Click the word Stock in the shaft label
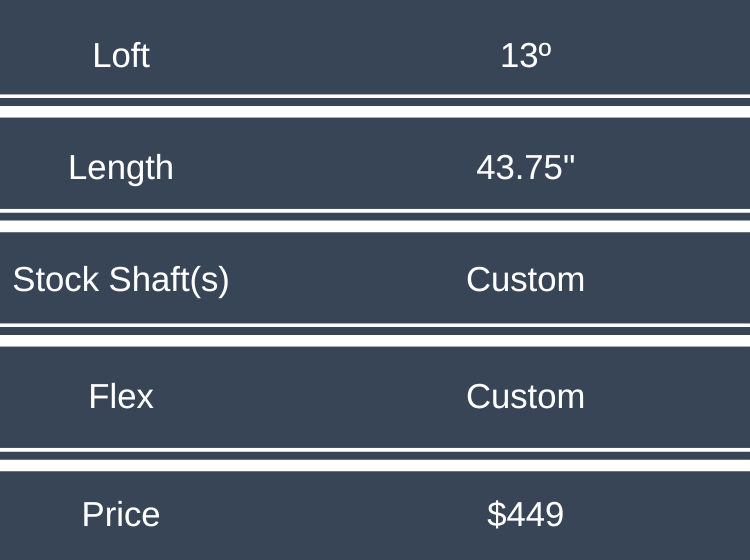The height and width of the screenshot is (560, 750). (x=56, y=280)
